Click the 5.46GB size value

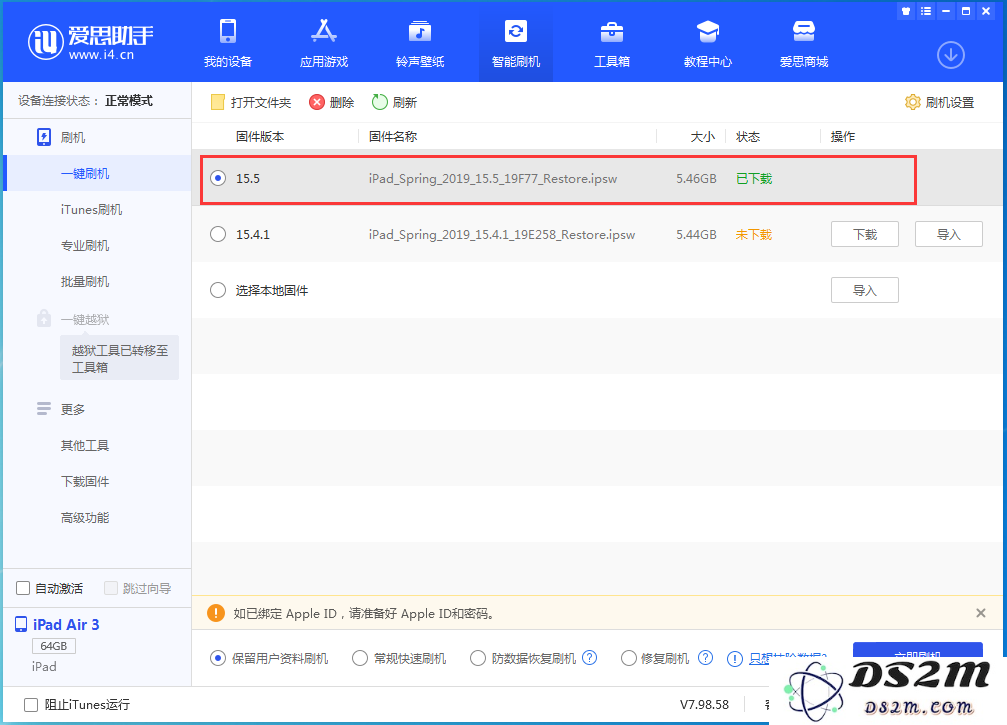coord(696,179)
